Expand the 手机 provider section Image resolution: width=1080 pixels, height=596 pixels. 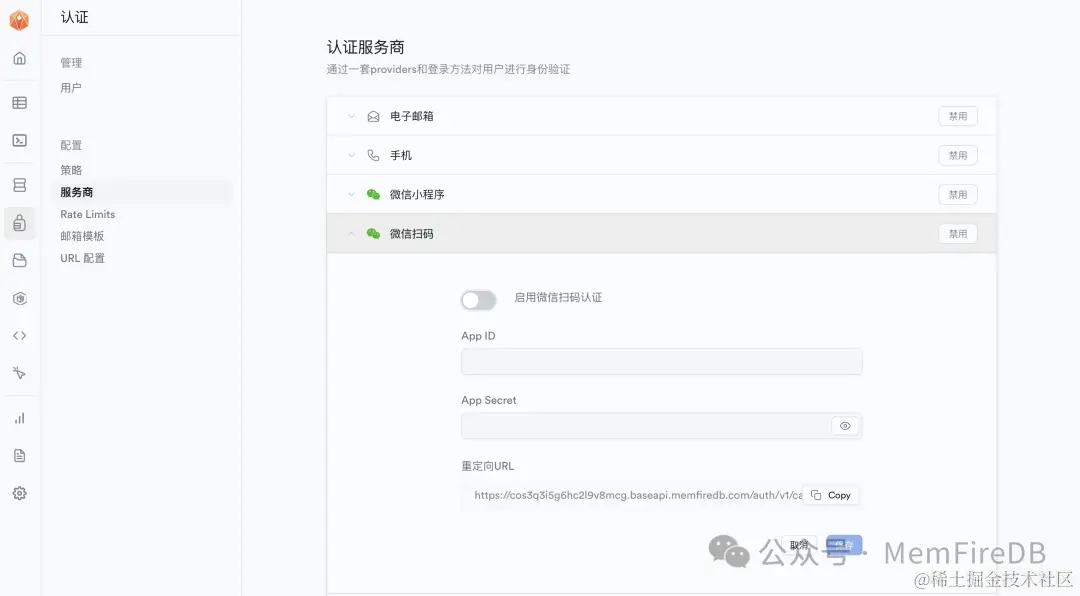coord(351,155)
